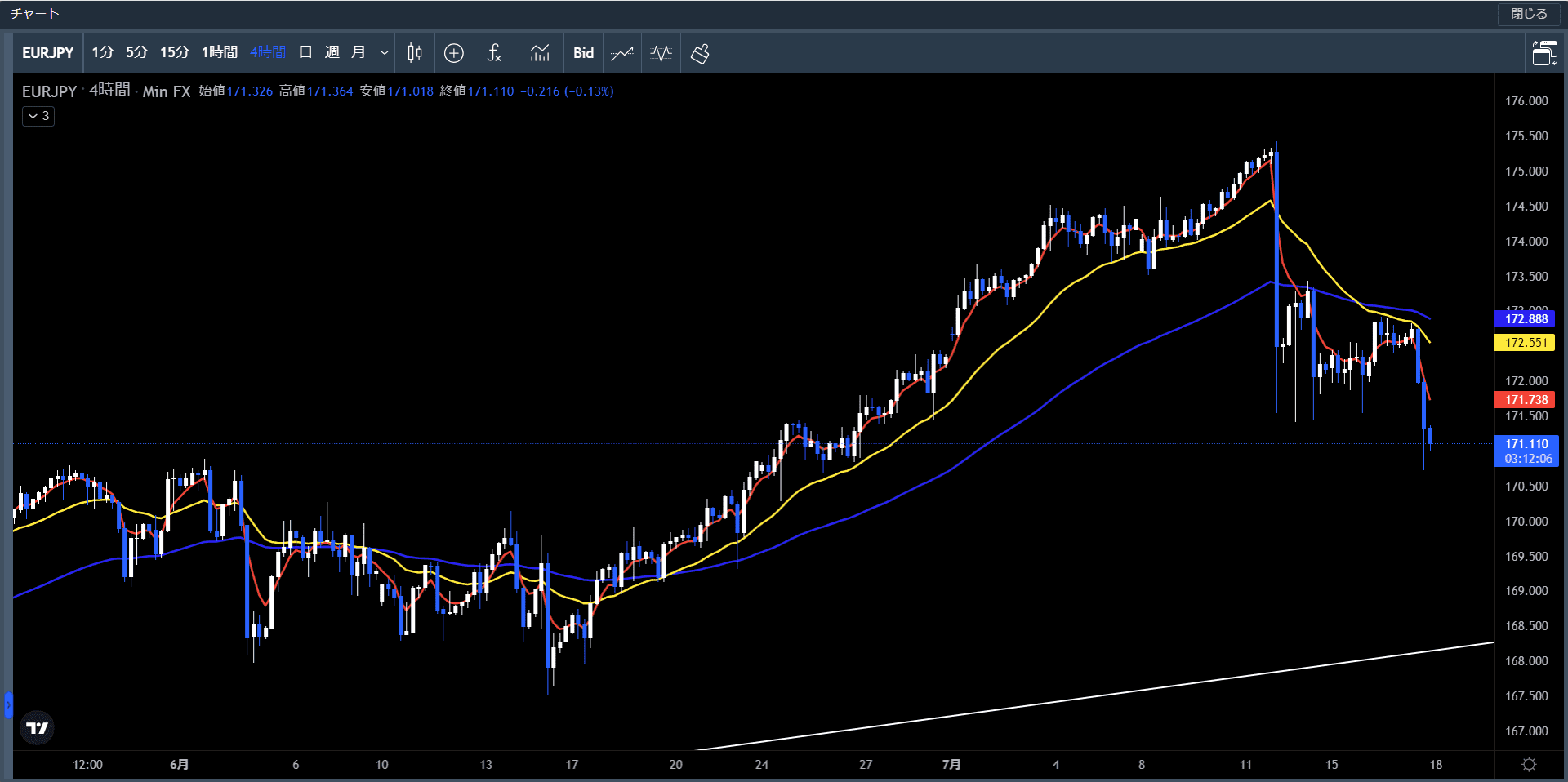Viewport: 1568px width, 782px height.
Task: Open the EURJPY symbol search
Action: click(48, 53)
